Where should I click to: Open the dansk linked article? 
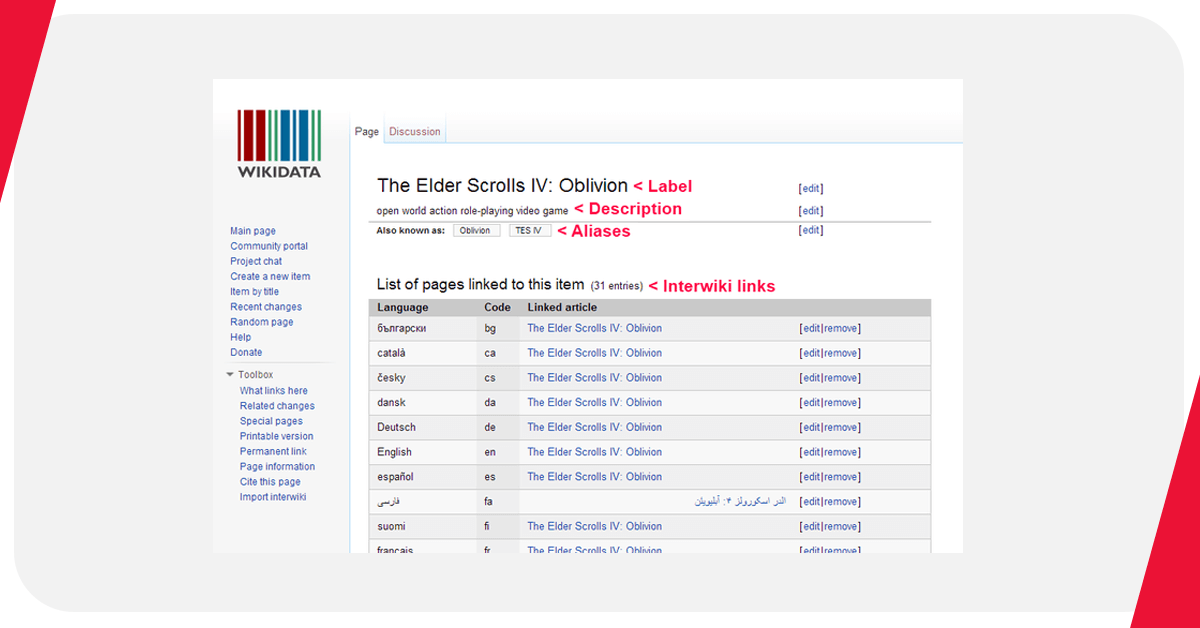click(x=595, y=402)
